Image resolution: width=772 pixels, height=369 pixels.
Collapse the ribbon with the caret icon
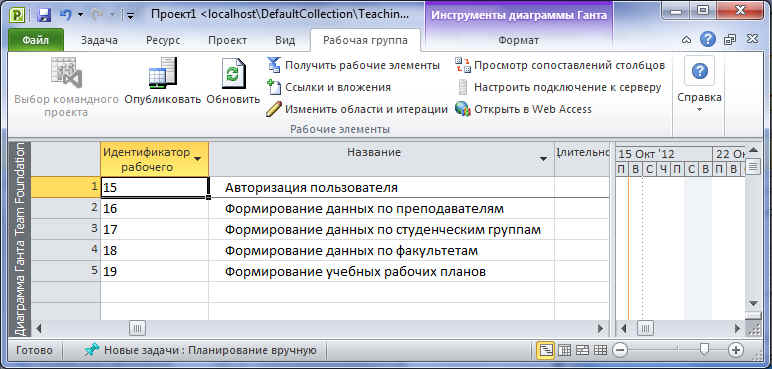[687, 40]
